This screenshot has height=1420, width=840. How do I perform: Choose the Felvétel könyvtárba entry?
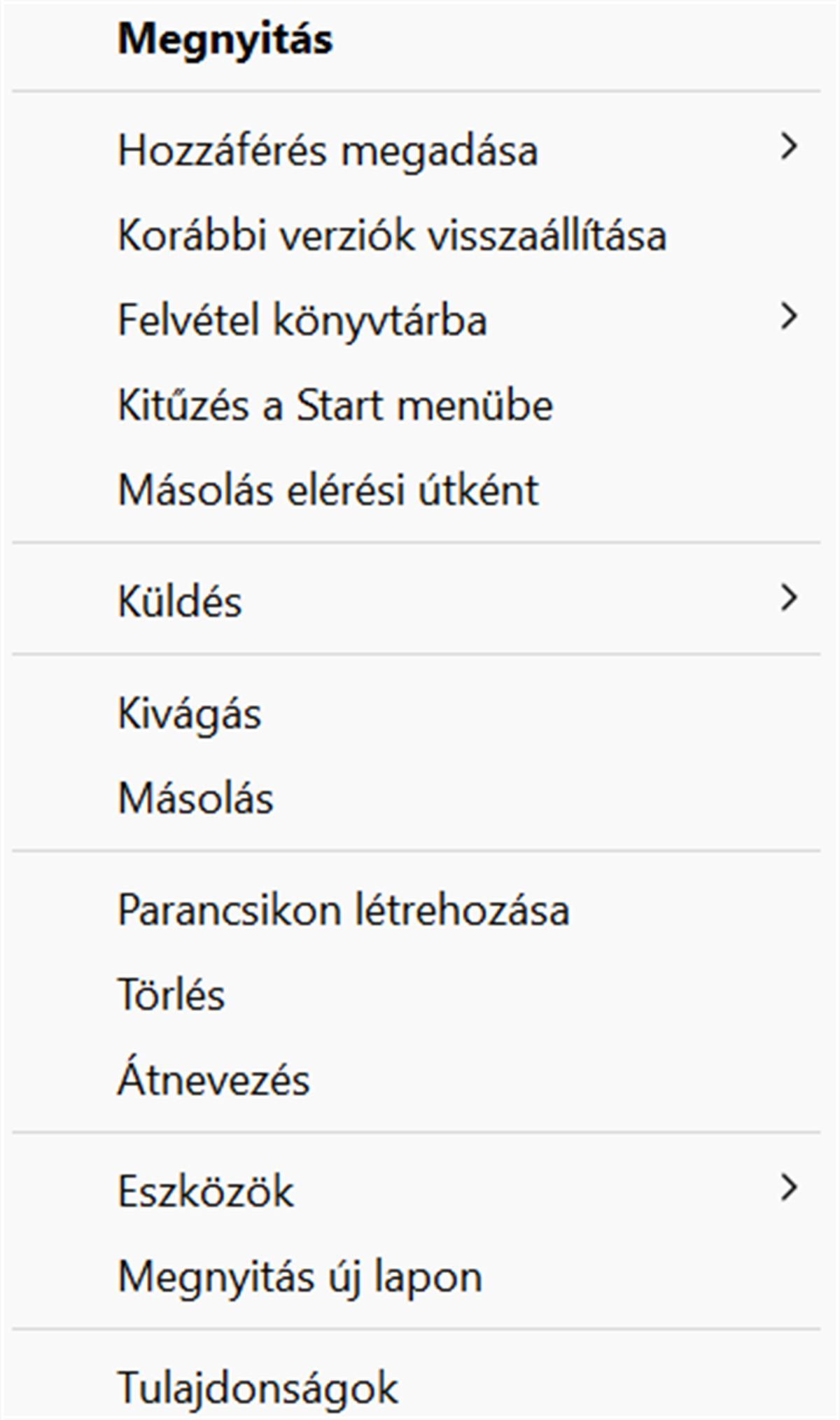click(x=302, y=320)
